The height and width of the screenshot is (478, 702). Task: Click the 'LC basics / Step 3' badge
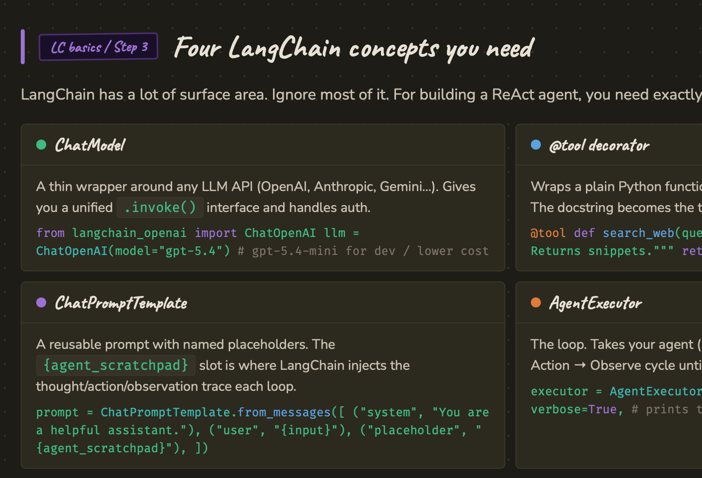[x=98, y=47]
